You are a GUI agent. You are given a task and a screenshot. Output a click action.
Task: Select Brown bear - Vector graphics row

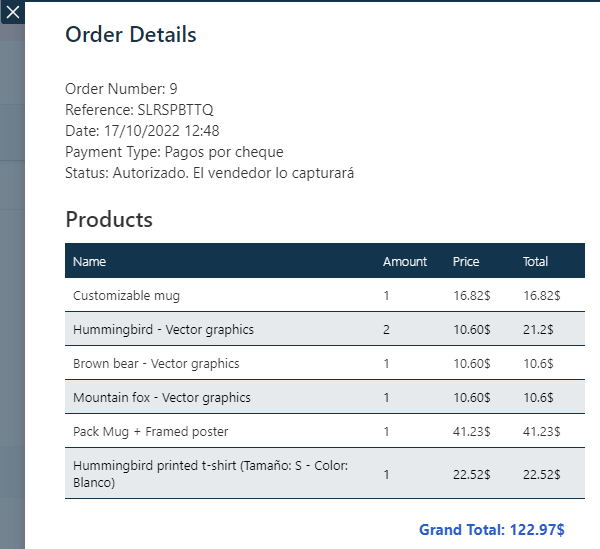click(x=156, y=364)
